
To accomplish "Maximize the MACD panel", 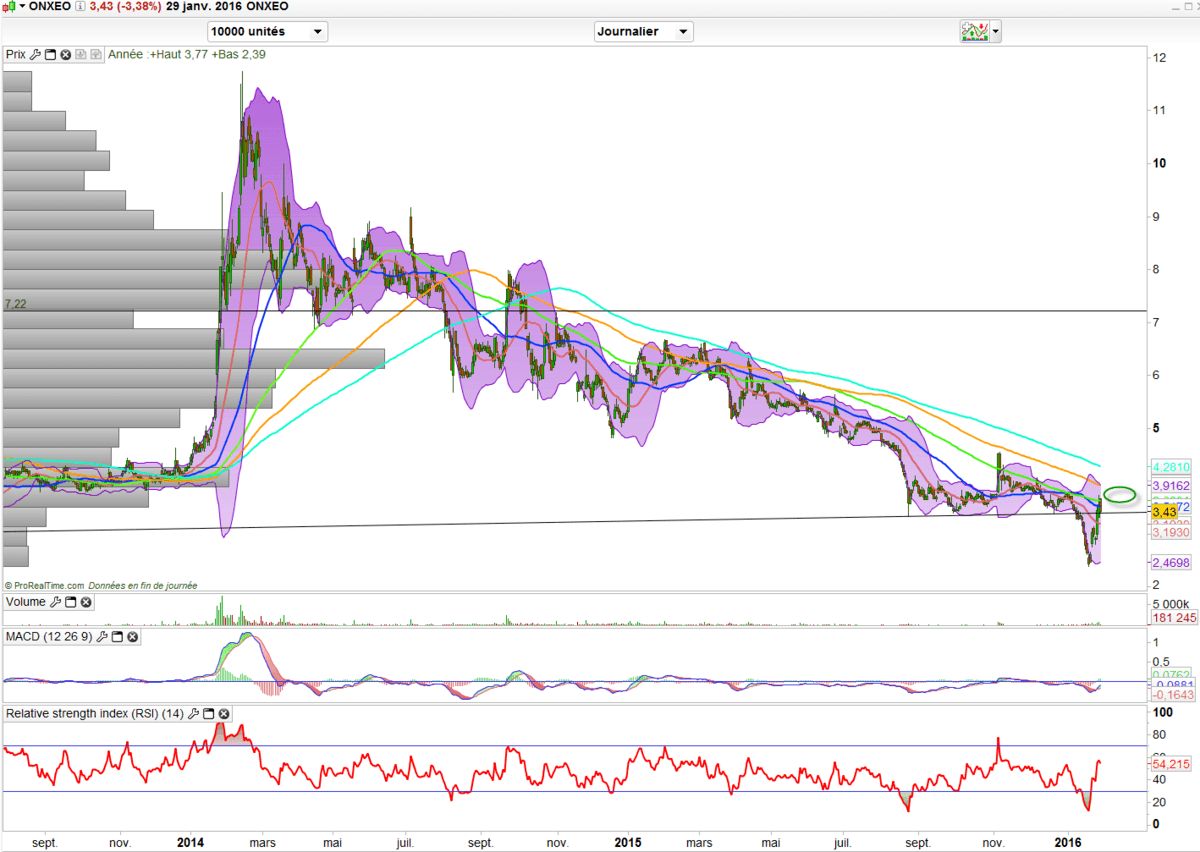I will coord(117,636).
